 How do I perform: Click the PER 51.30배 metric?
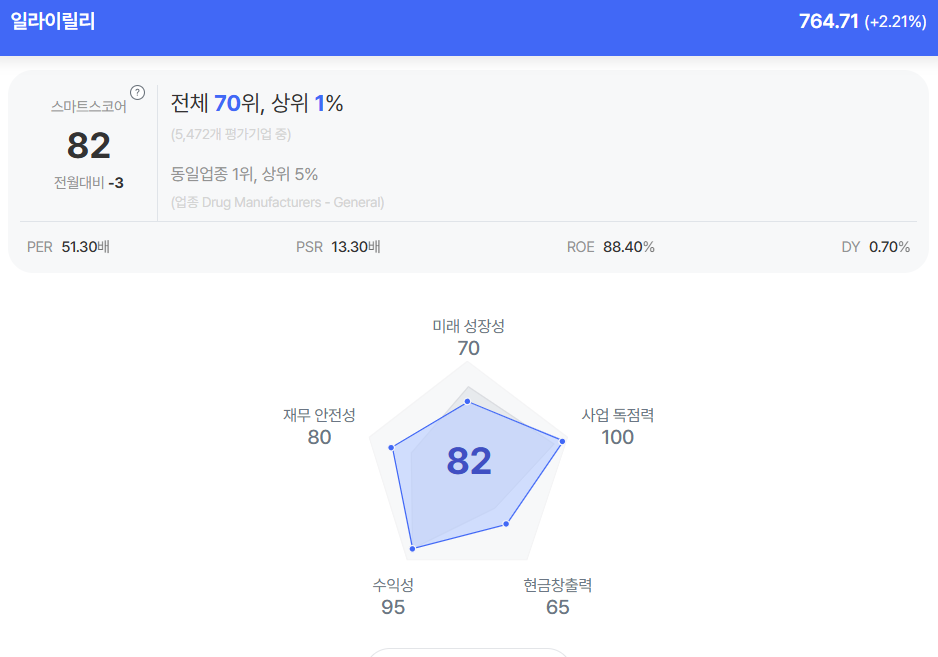coord(69,247)
